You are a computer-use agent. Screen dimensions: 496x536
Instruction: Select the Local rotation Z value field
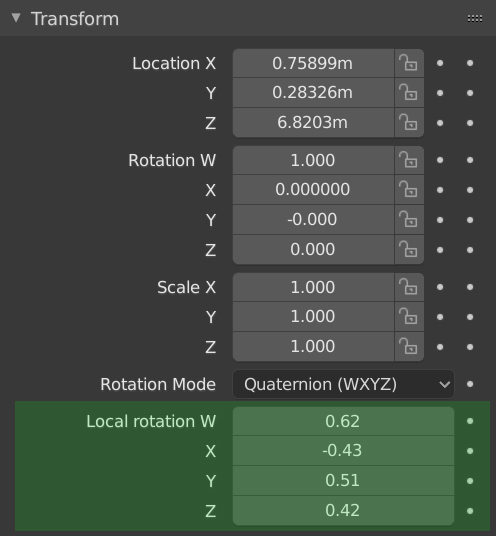(344, 511)
